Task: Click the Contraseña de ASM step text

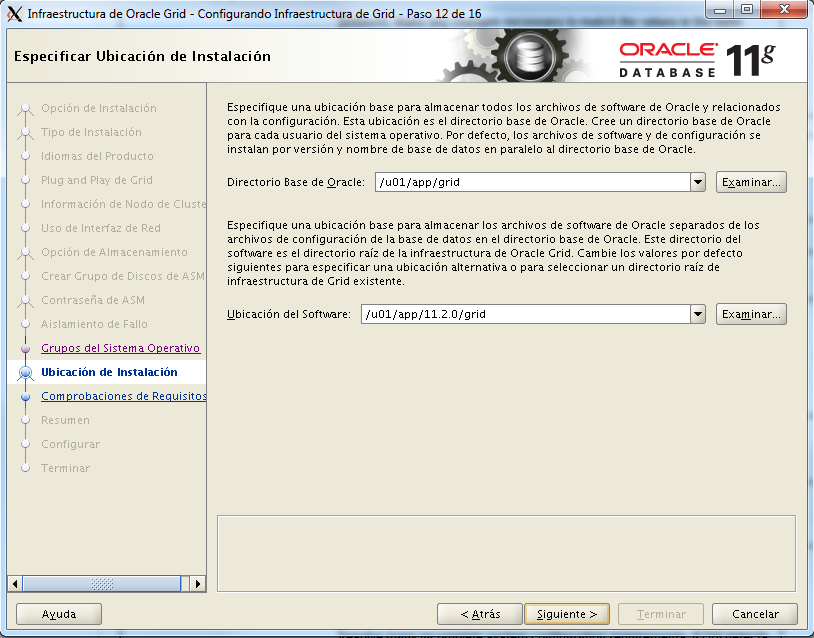Action: point(93,300)
